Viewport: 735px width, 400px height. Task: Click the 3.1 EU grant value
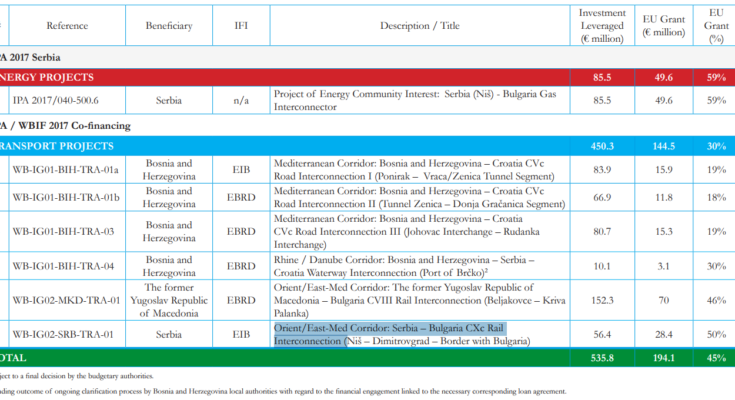point(664,266)
